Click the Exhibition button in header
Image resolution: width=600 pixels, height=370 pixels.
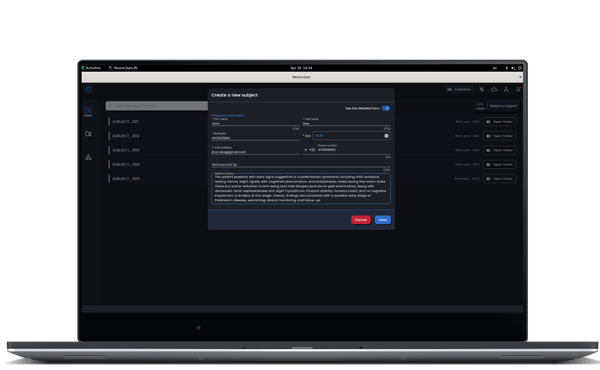coord(459,90)
